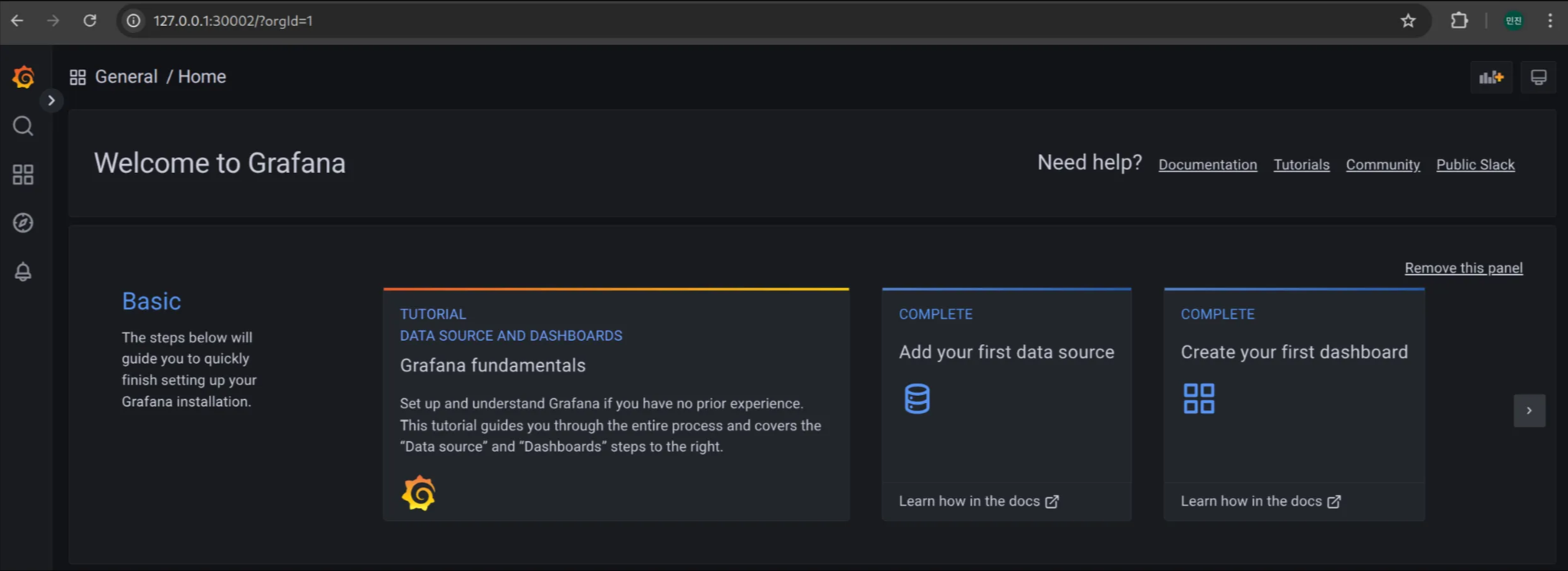This screenshot has height=571, width=1568.
Task: Open the browser extensions puzzle icon
Action: (1459, 21)
